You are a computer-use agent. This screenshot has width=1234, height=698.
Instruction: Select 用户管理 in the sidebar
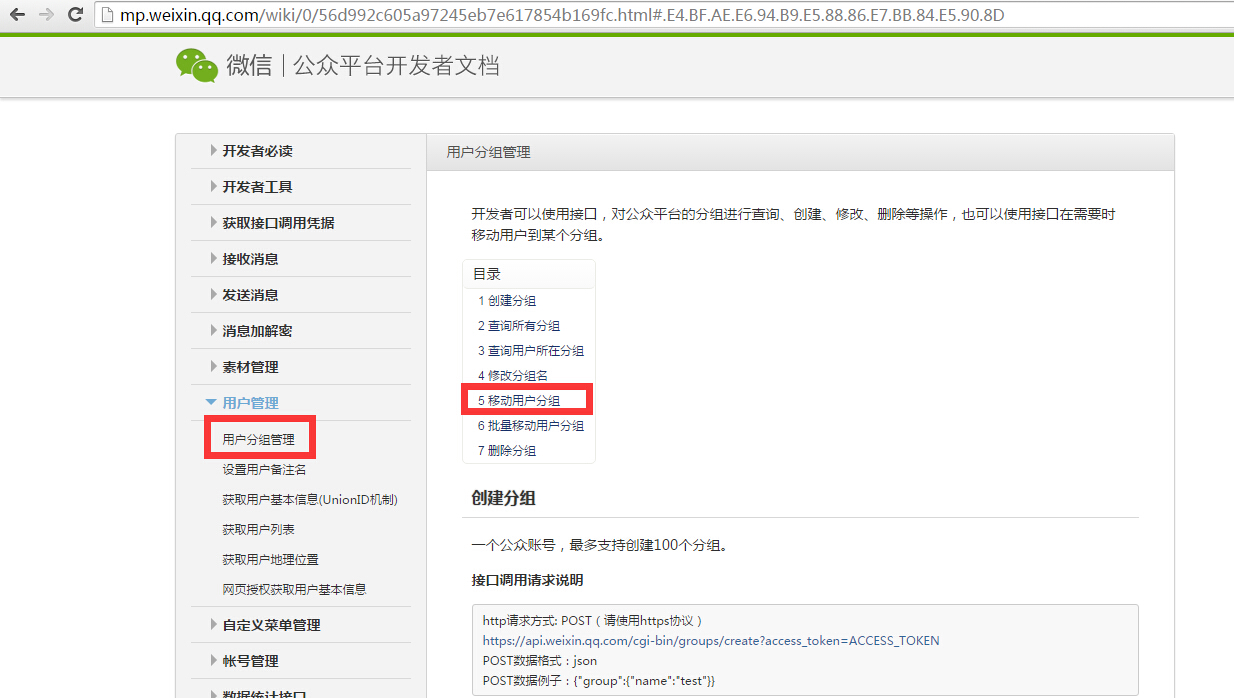click(x=250, y=403)
